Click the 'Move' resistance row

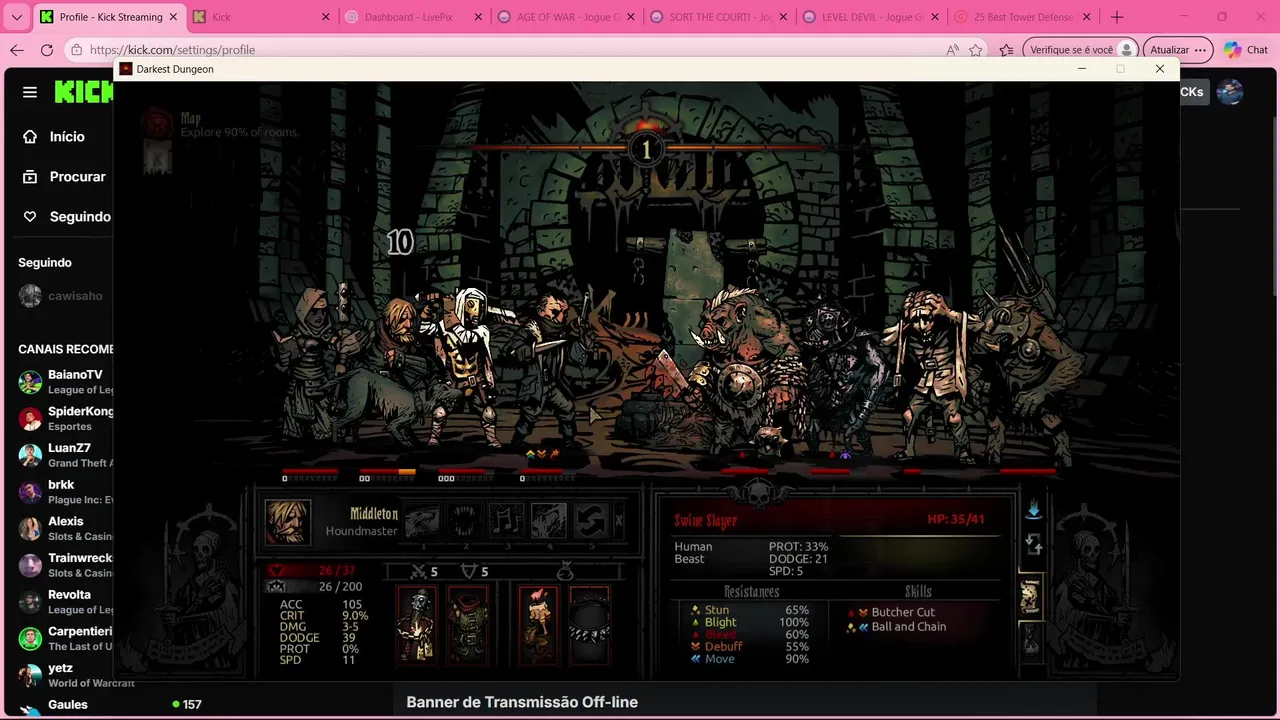point(750,658)
